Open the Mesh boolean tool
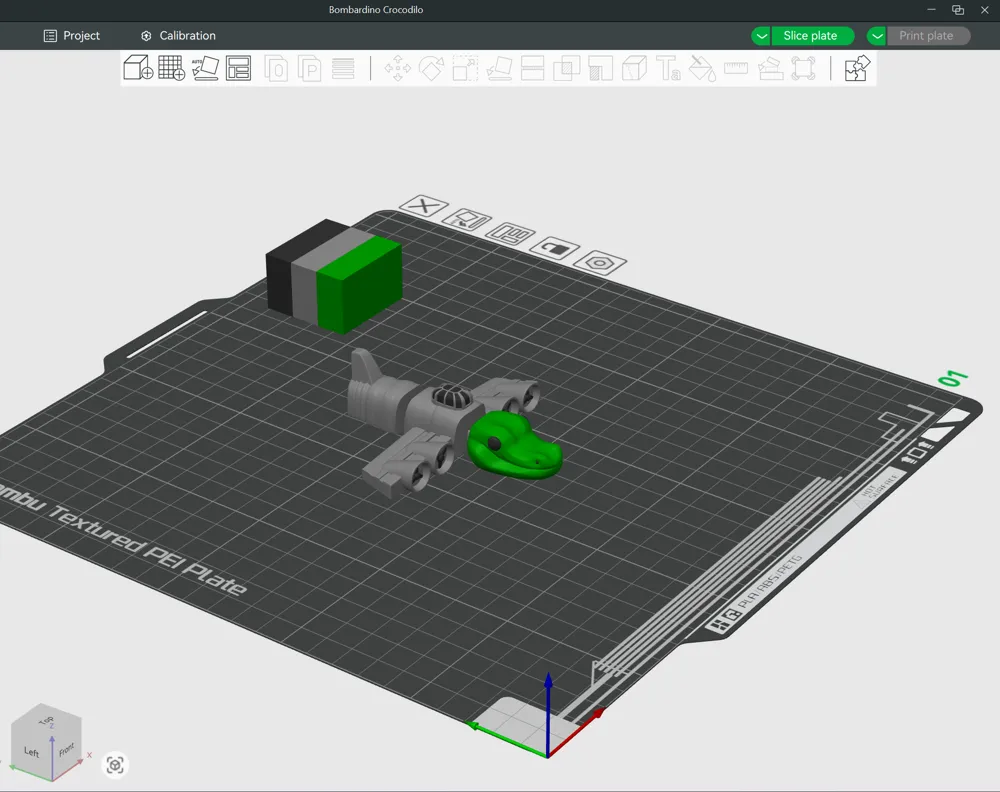Screen dimensions: 1000x792 point(566,68)
